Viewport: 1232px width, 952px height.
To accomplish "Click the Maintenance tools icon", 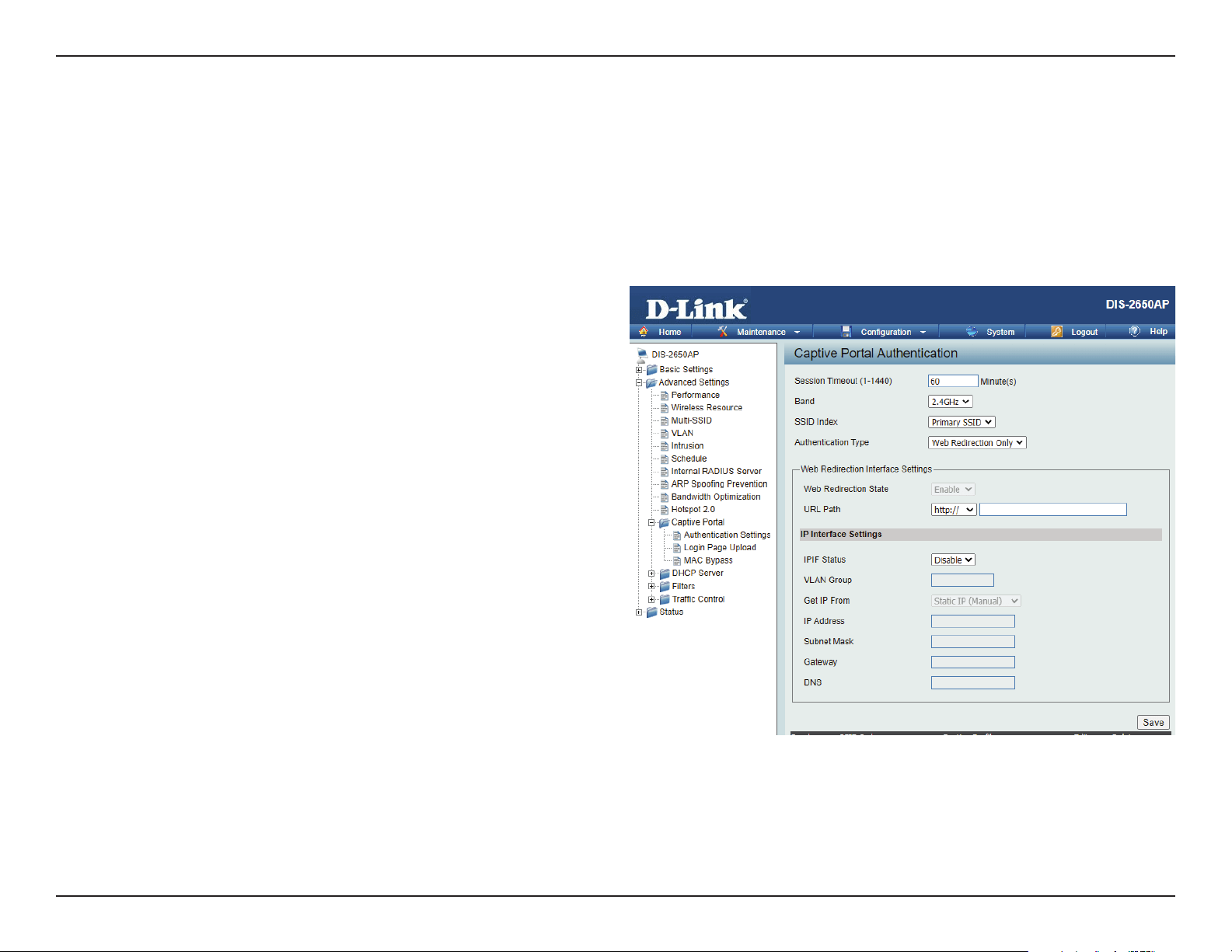I will pos(723,332).
